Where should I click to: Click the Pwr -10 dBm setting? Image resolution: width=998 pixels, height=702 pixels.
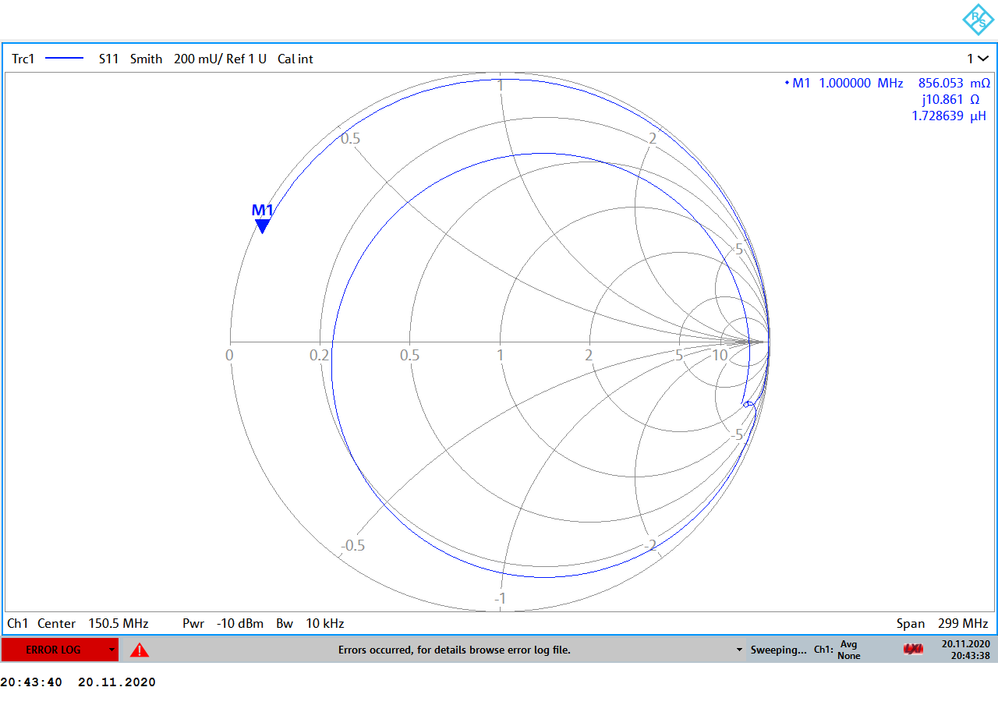223,623
